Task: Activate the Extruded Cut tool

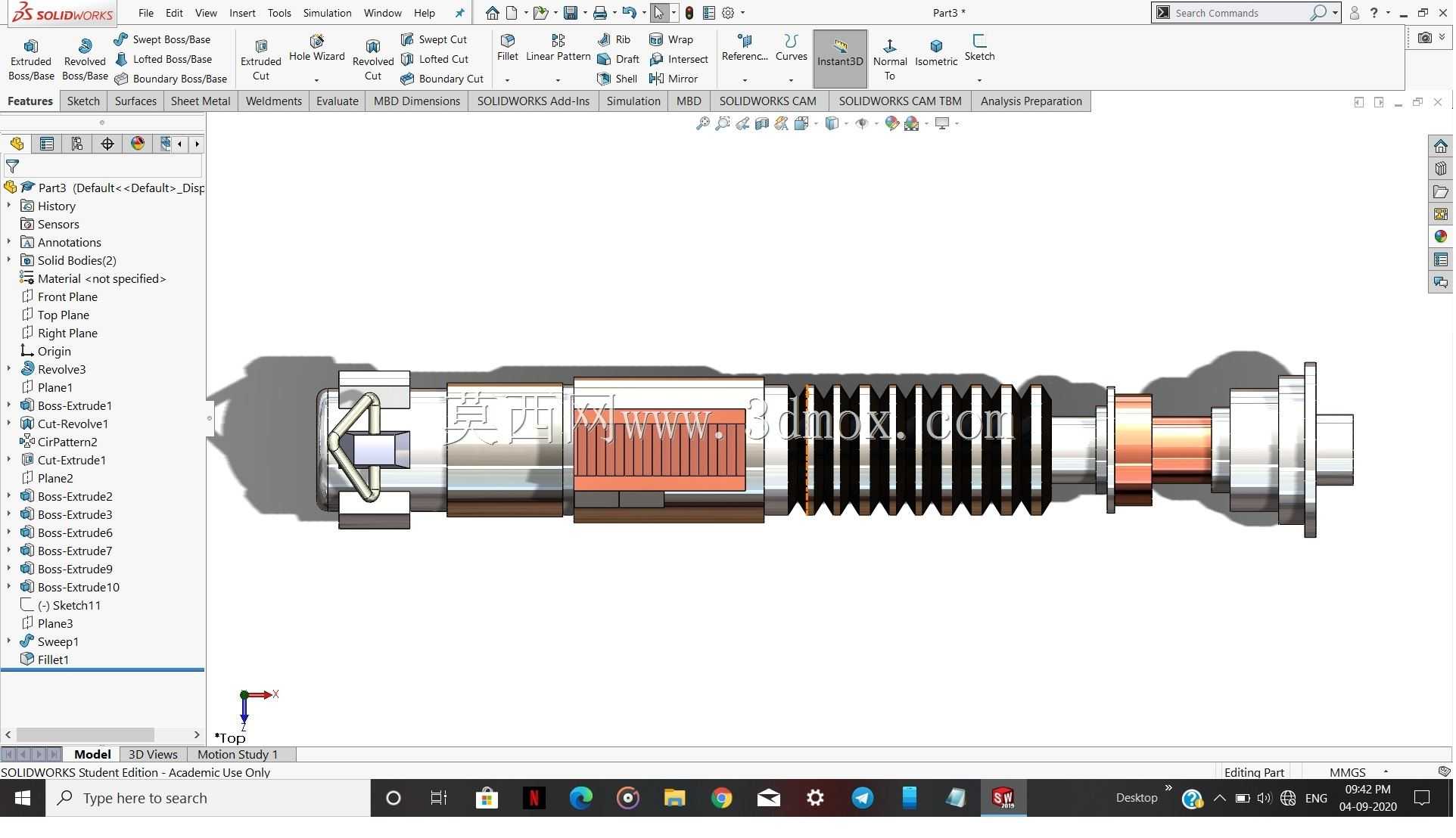Action: (260, 59)
